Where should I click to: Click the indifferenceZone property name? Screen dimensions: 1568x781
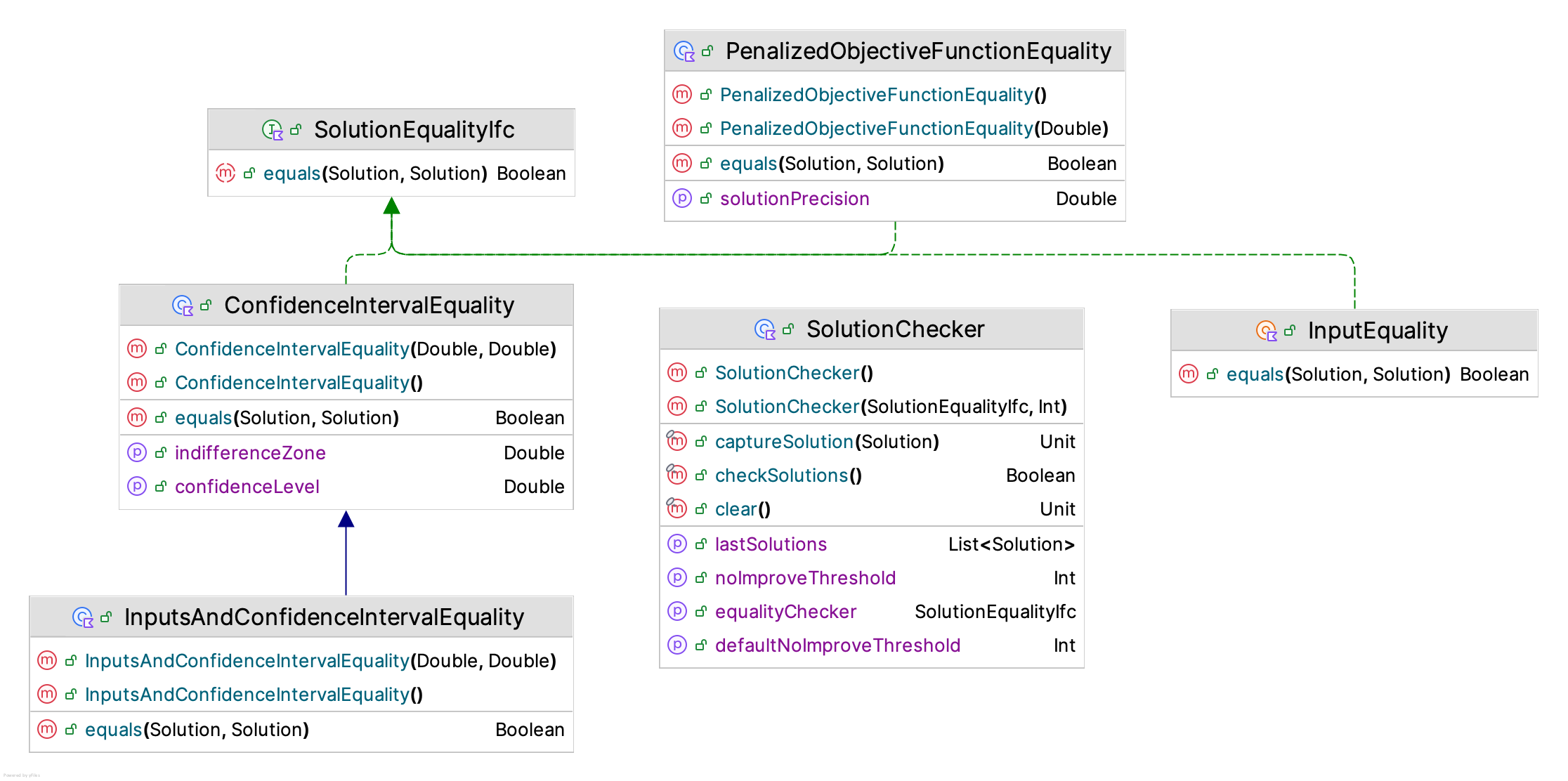[250, 453]
